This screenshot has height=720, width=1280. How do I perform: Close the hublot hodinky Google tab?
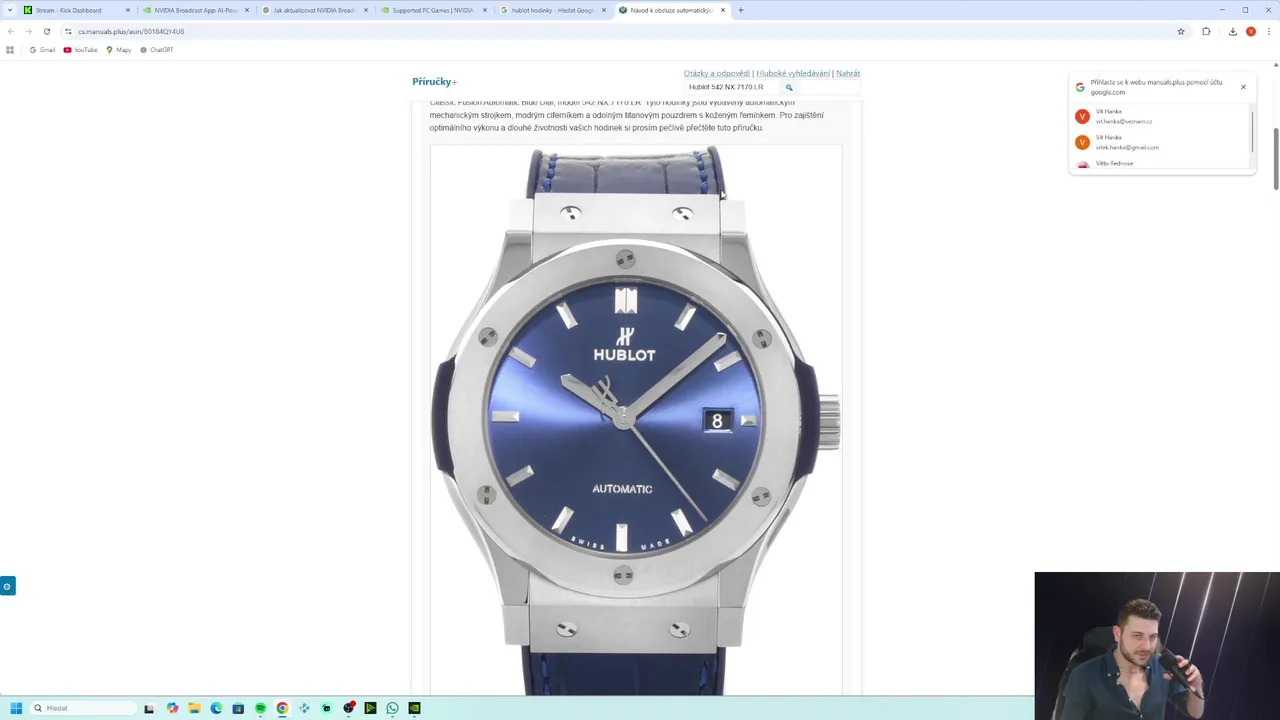(x=604, y=10)
